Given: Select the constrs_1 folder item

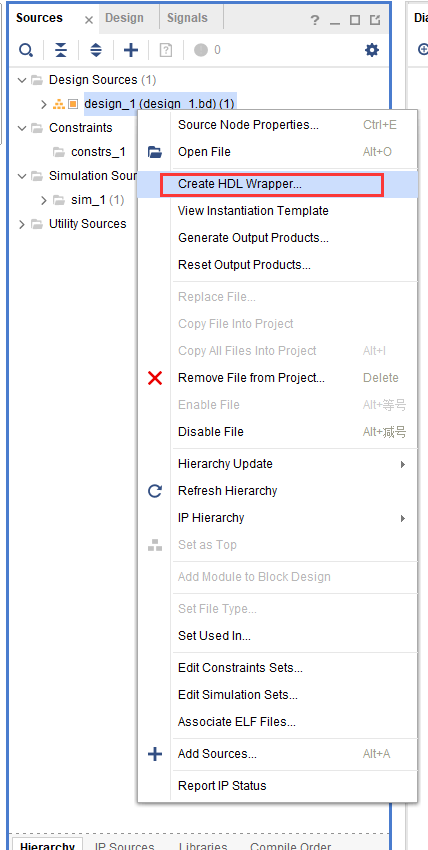Looking at the screenshot, I should point(98,152).
